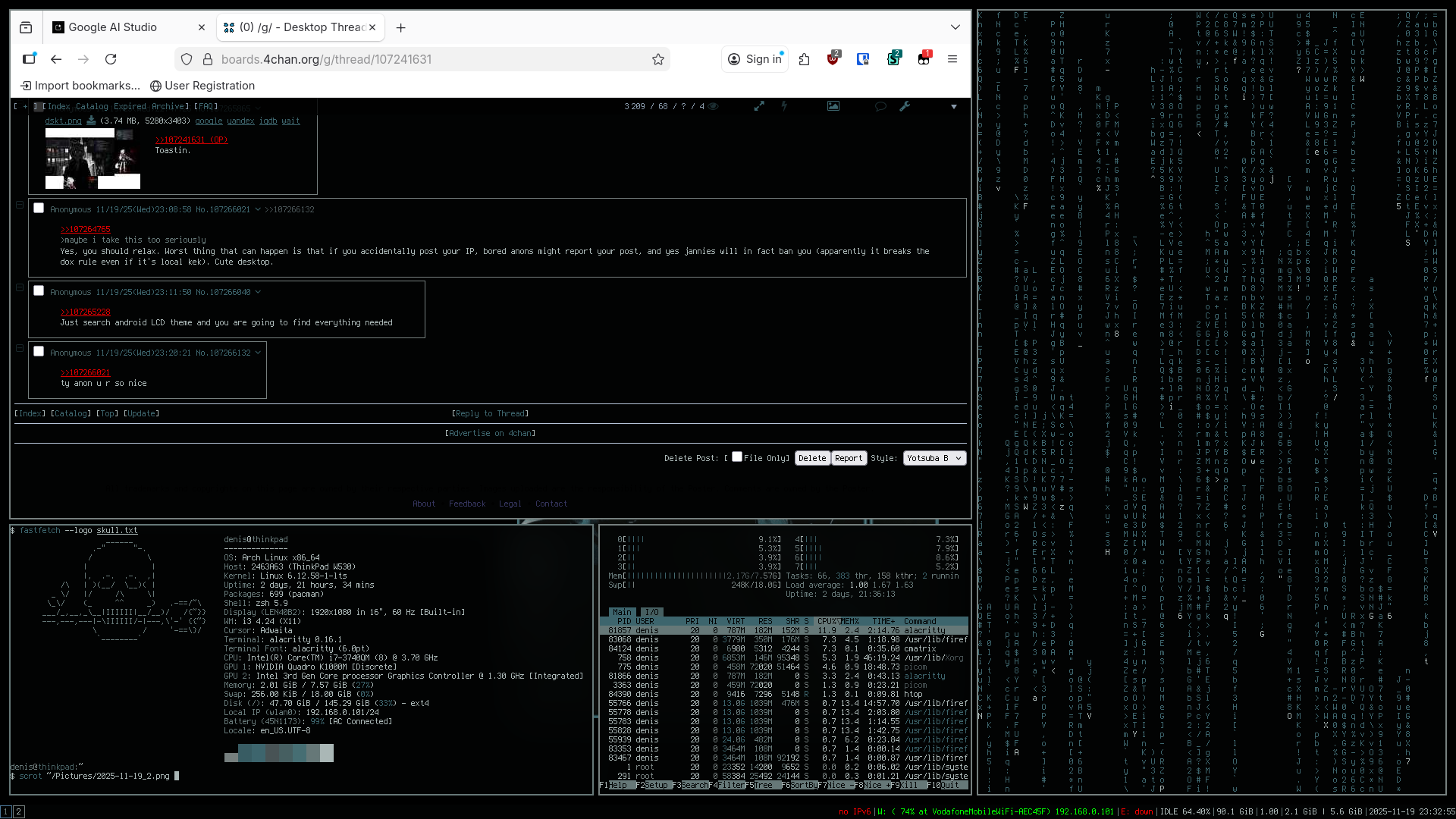Click the expand all images arrows icon
The width and height of the screenshot is (1456, 819).
(759, 107)
